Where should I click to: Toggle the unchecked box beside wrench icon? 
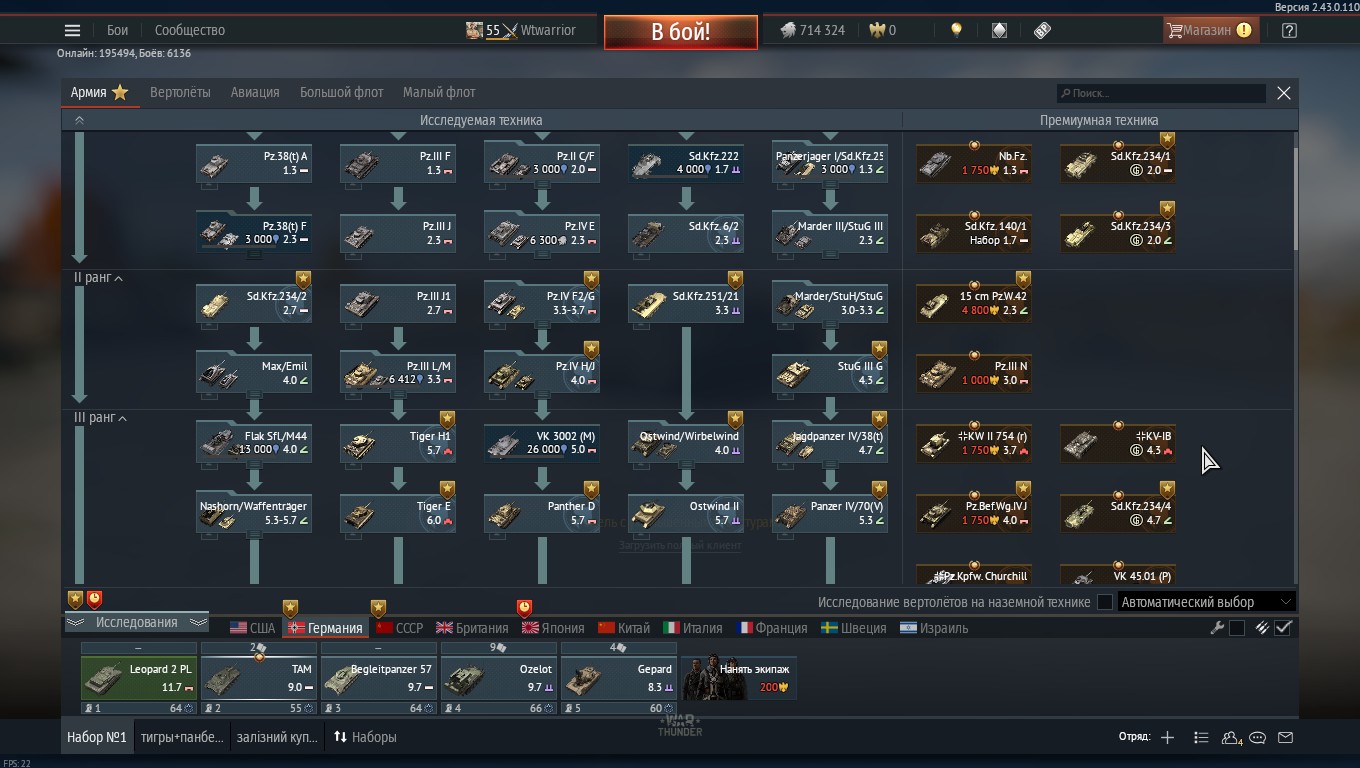[1237, 628]
